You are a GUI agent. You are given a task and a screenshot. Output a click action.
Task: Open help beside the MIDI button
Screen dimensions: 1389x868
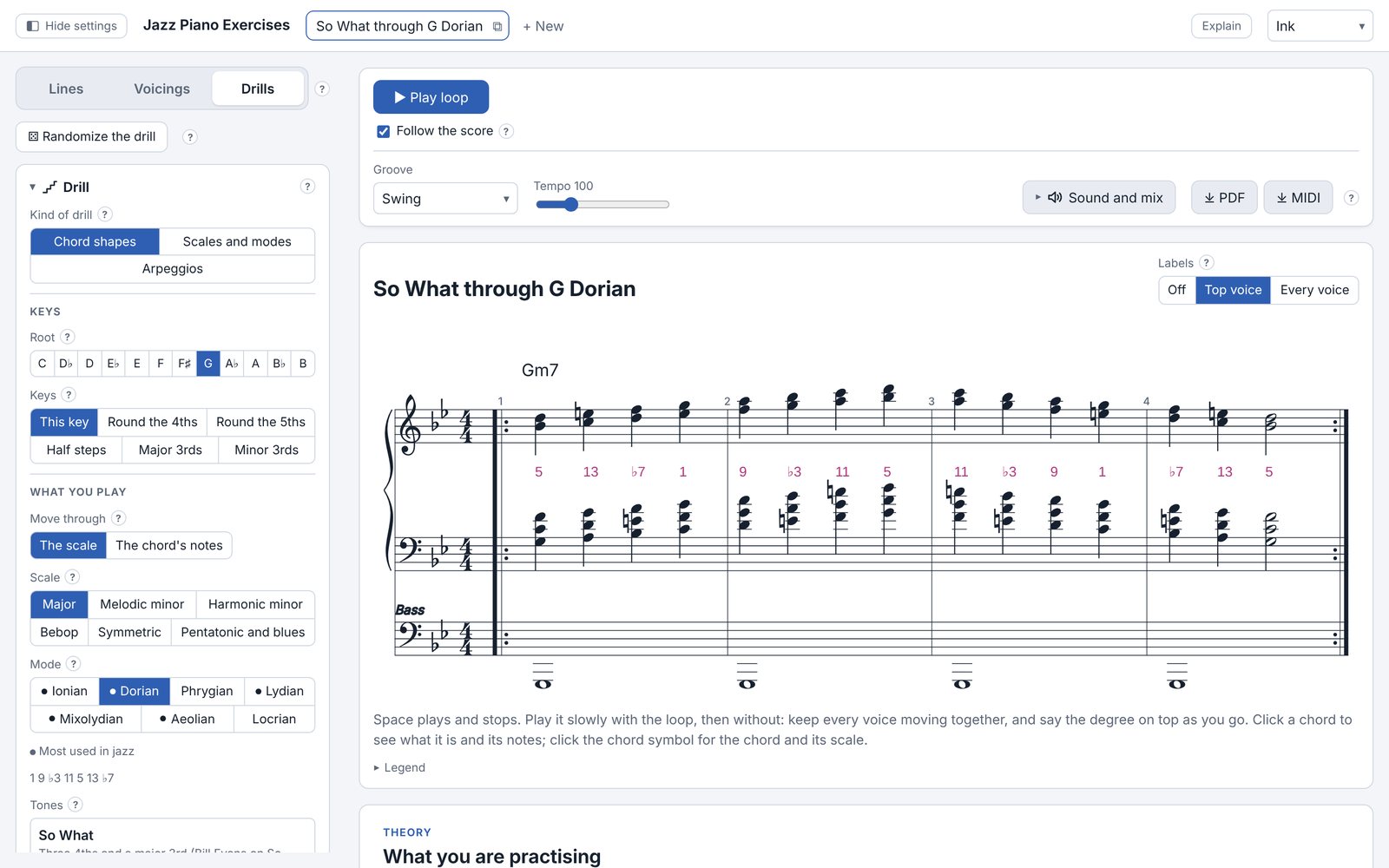click(x=1351, y=198)
